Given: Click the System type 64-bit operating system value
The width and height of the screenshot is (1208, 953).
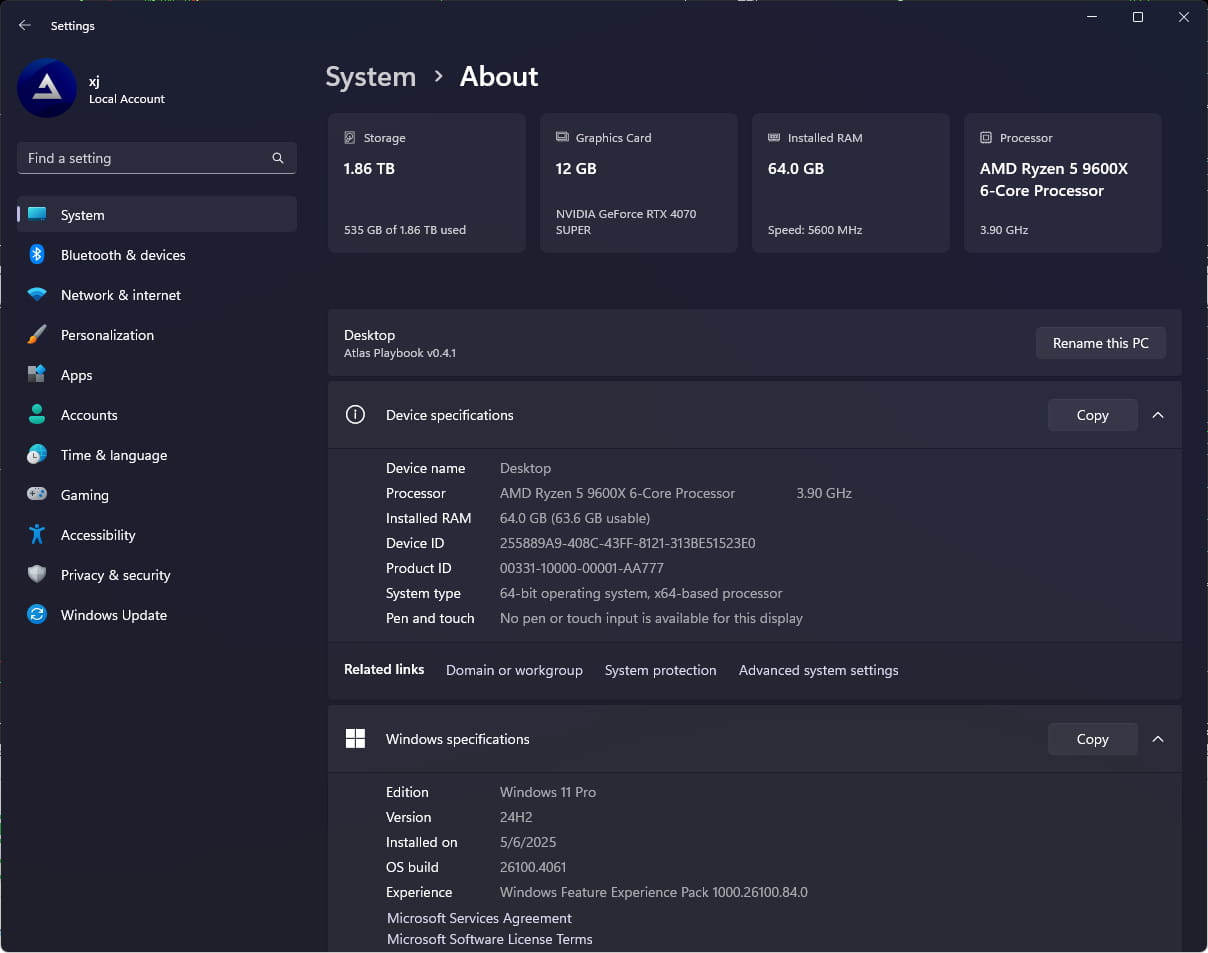Looking at the screenshot, I should [x=641, y=593].
